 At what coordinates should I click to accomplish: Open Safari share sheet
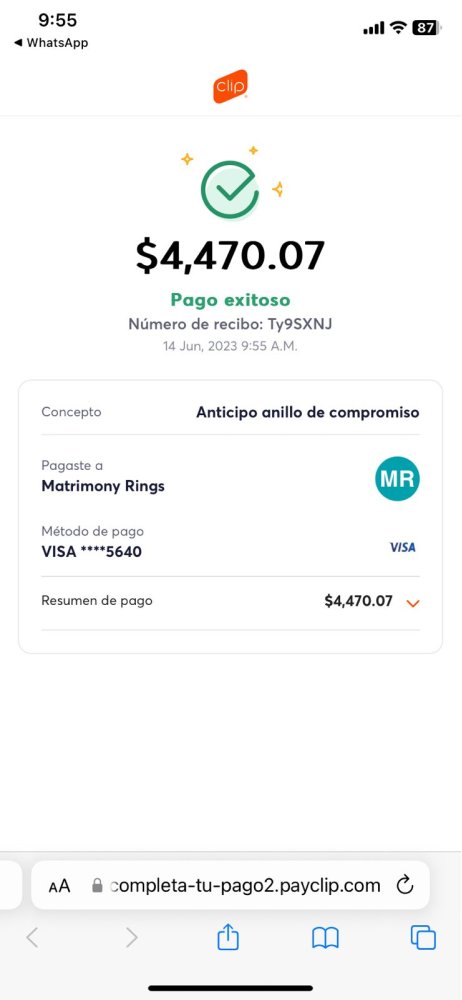pos(228,938)
